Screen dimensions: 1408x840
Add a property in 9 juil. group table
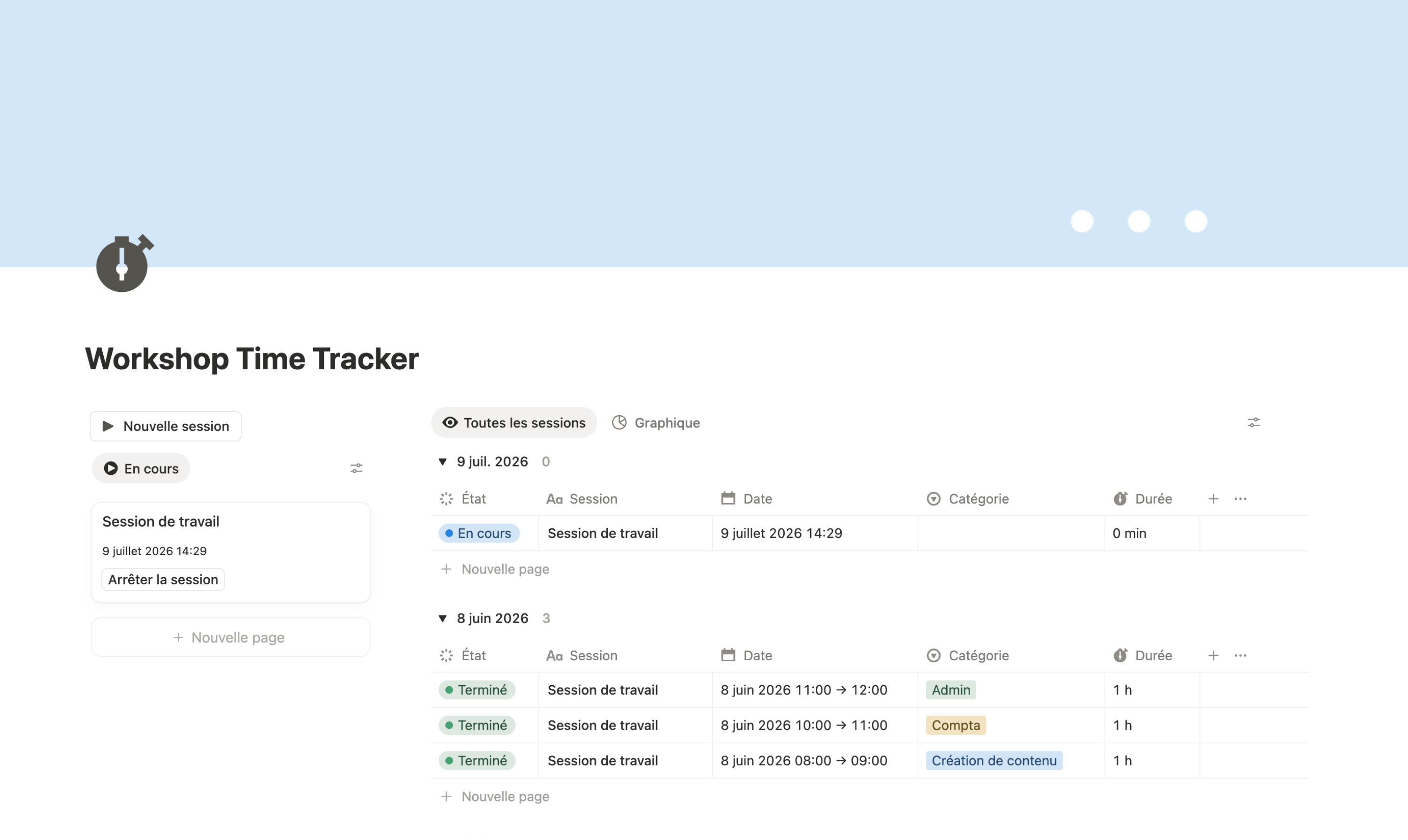pyautogui.click(x=1213, y=499)
